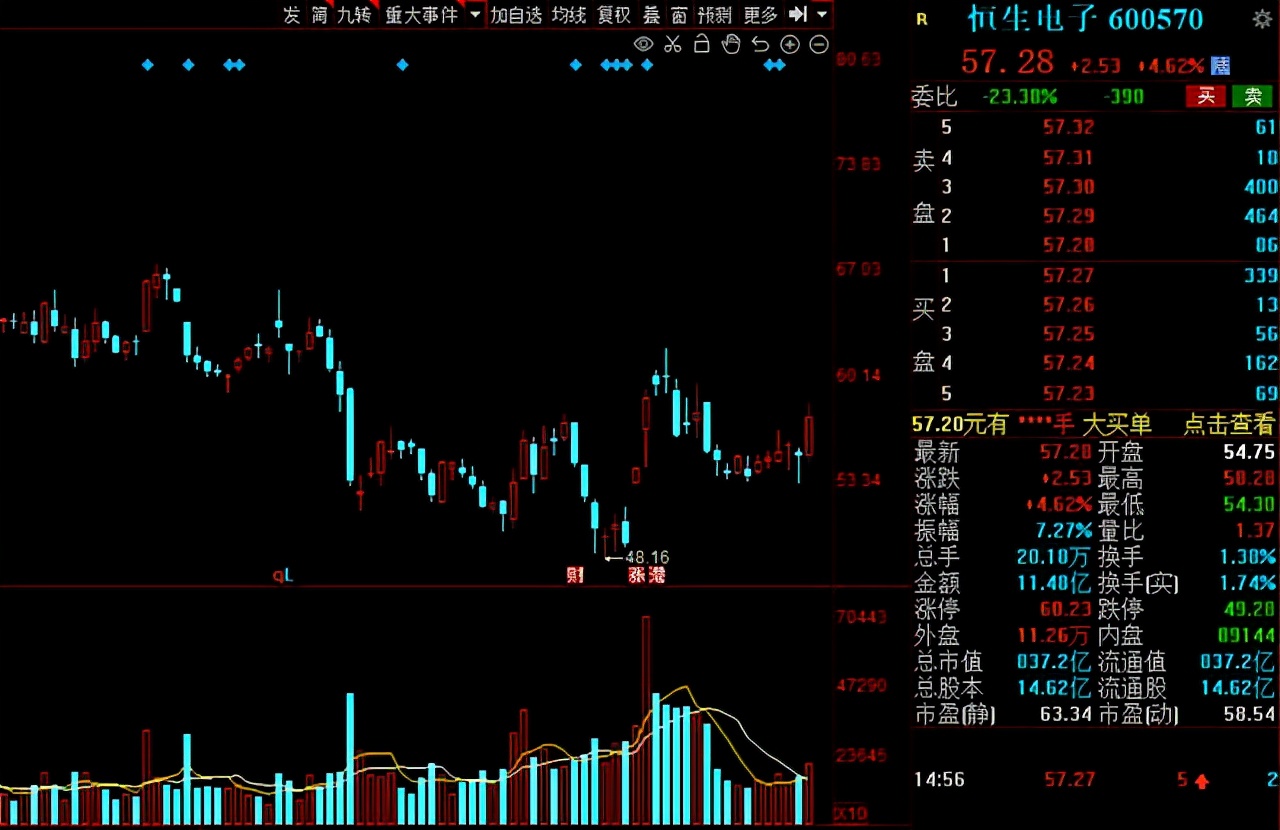The height and width of the screenshot is (830, 1280).
Task: Zoom out with the minus circle icon
Action: (x=819, y=44)
